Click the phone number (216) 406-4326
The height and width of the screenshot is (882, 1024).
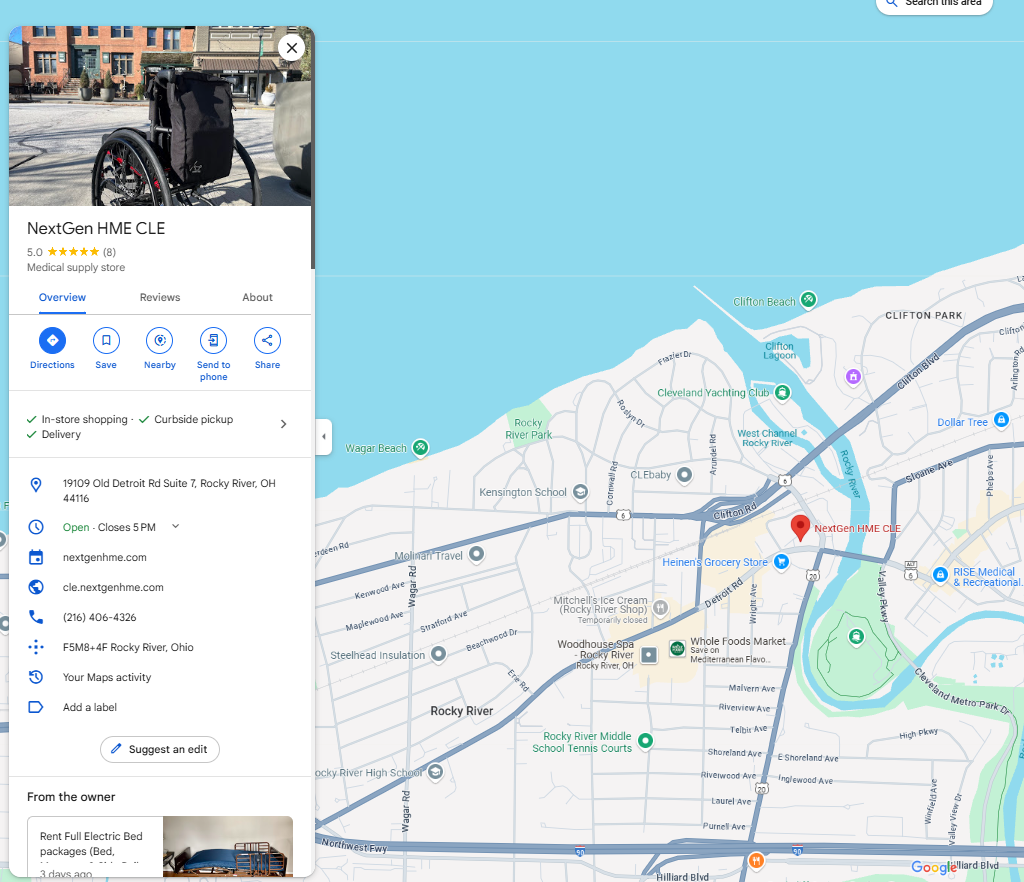click(x=99, y=618)
